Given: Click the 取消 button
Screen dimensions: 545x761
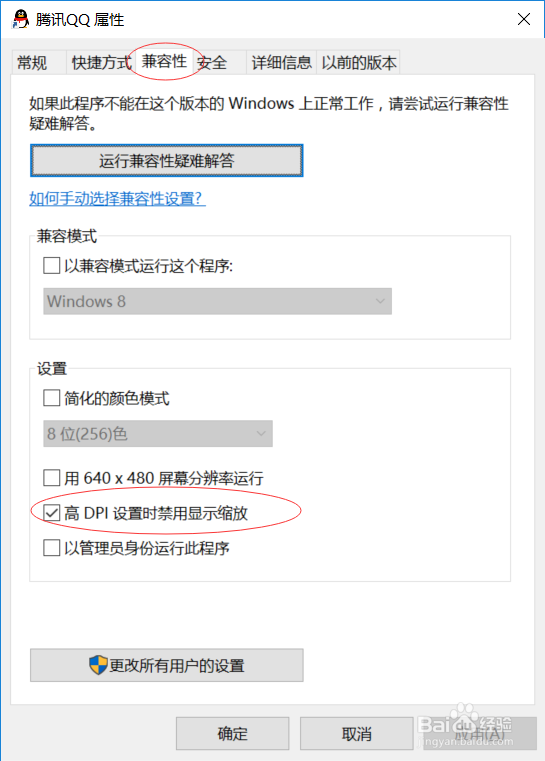Looking at the screenshot, I should point(356,733).
